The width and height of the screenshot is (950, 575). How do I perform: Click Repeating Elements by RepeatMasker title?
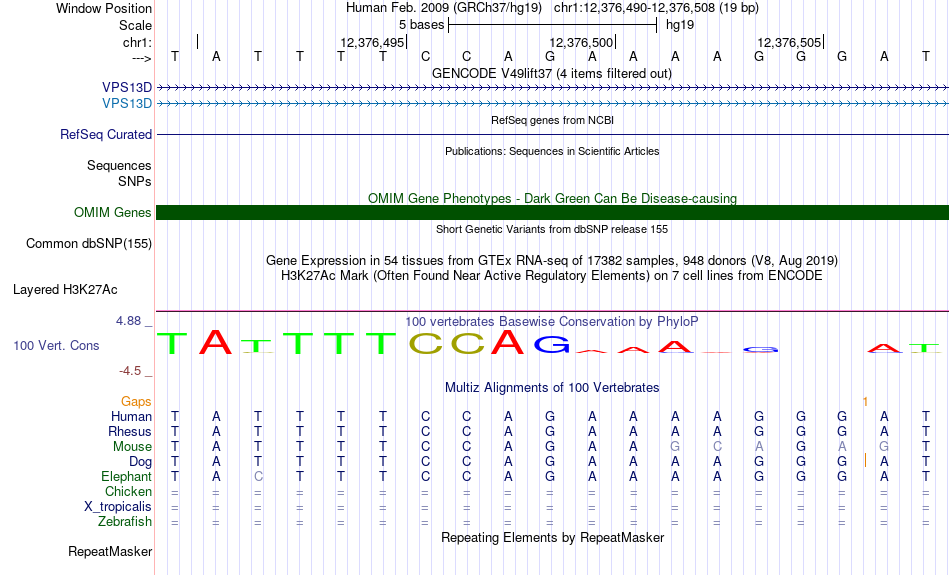coord(552,538)
